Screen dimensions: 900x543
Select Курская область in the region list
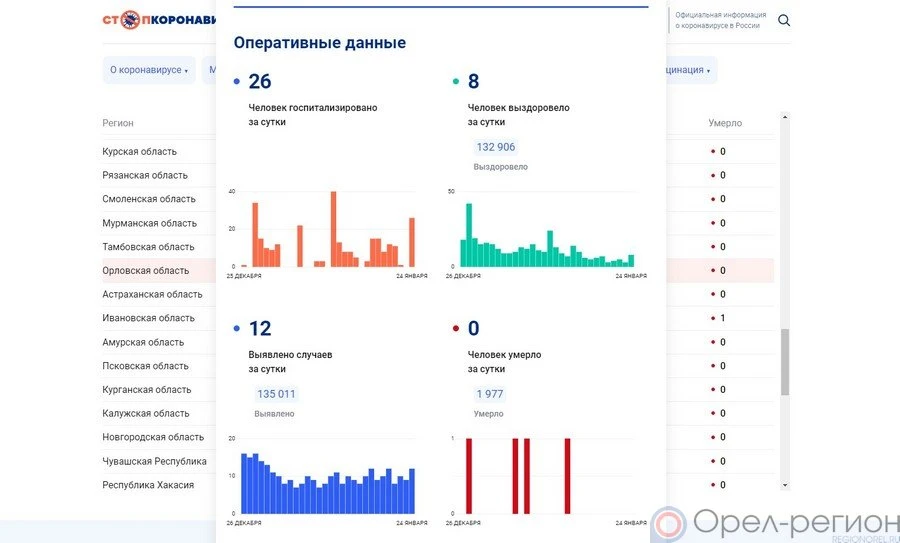coord(140,152)
